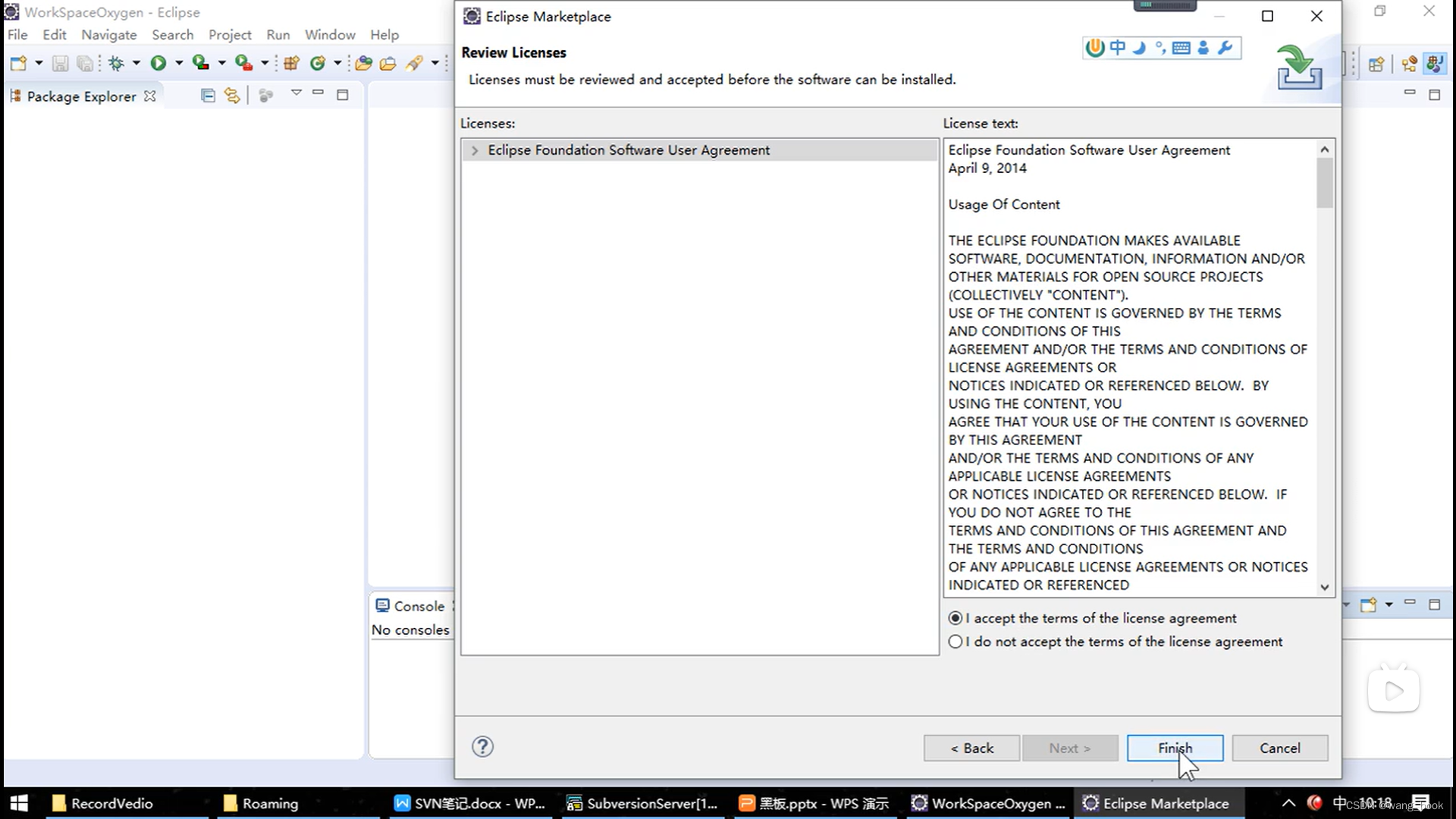Collapse all in Package Explorer
The height and width of the screenshot is (819, 1456).
tap(208, 96)
